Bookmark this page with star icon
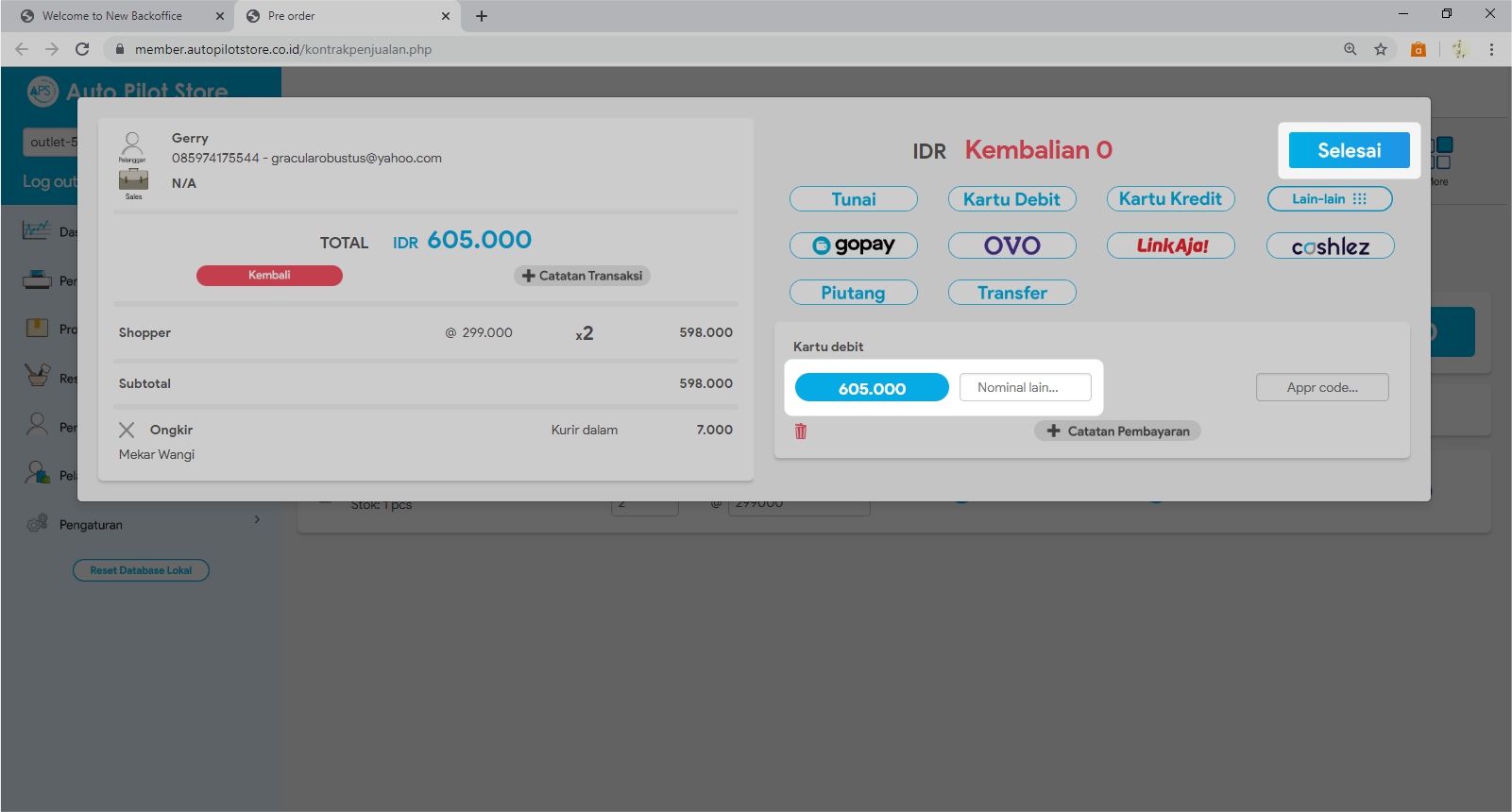Screen dimensions: 1512x812 [x=1381, y=49]
